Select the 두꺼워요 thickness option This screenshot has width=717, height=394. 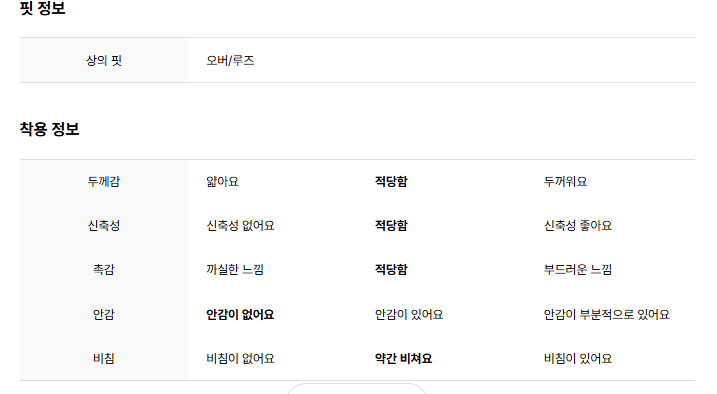[565, 181]
